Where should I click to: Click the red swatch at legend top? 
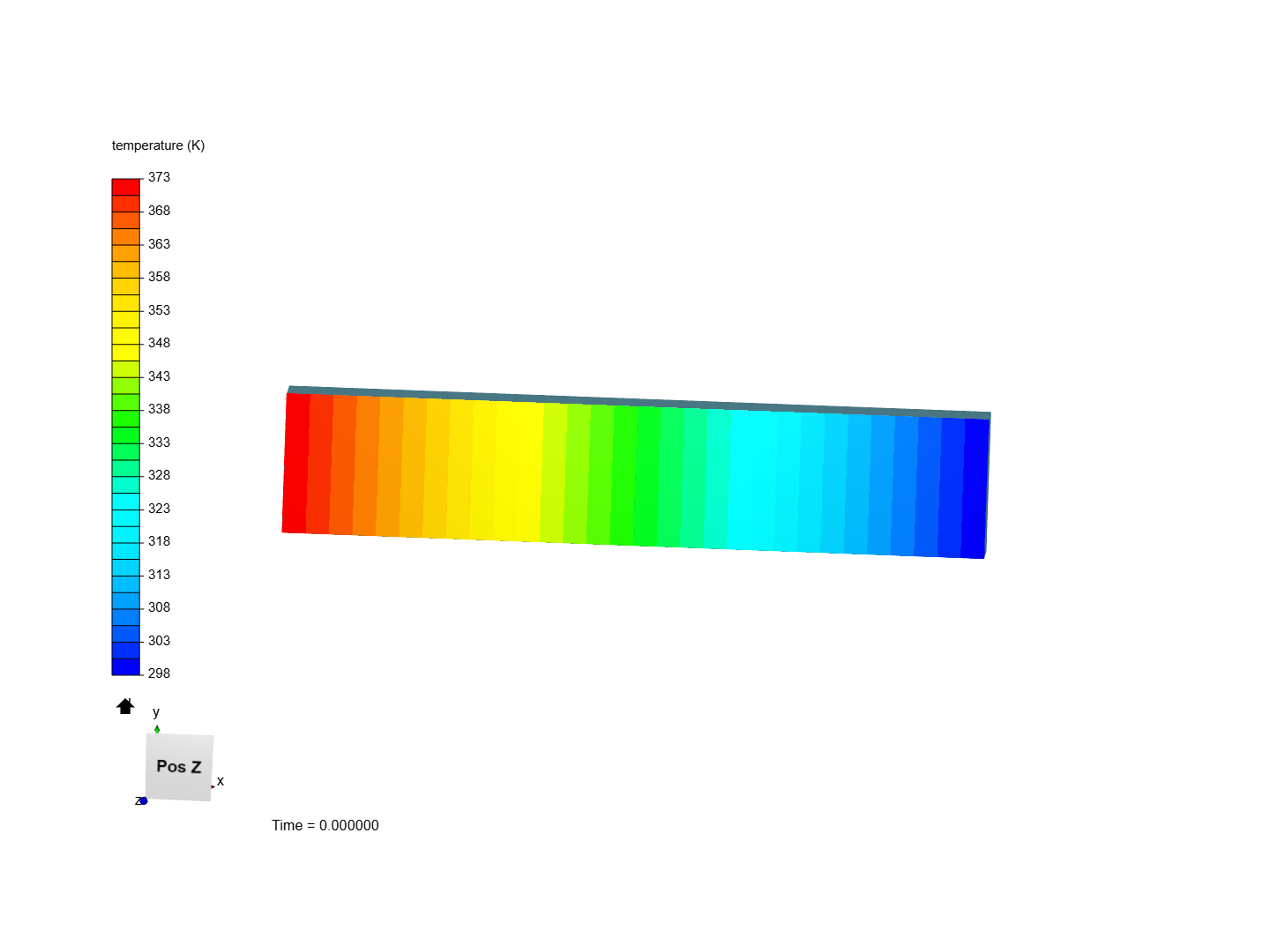click(126, 187)
